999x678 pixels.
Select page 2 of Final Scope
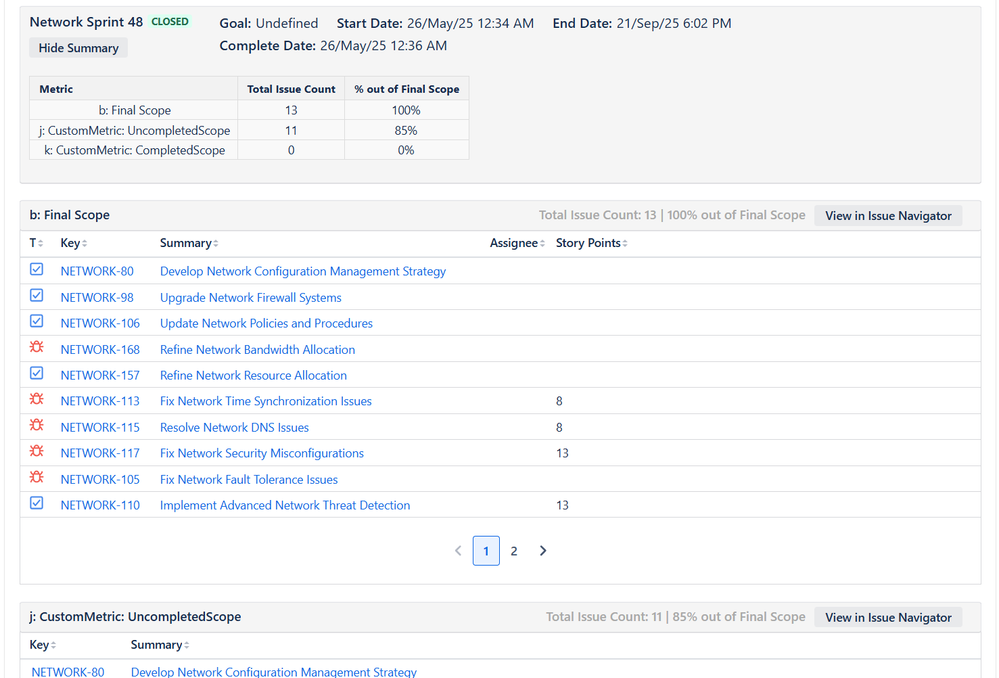pyautogui.click(x=514, y=551)
